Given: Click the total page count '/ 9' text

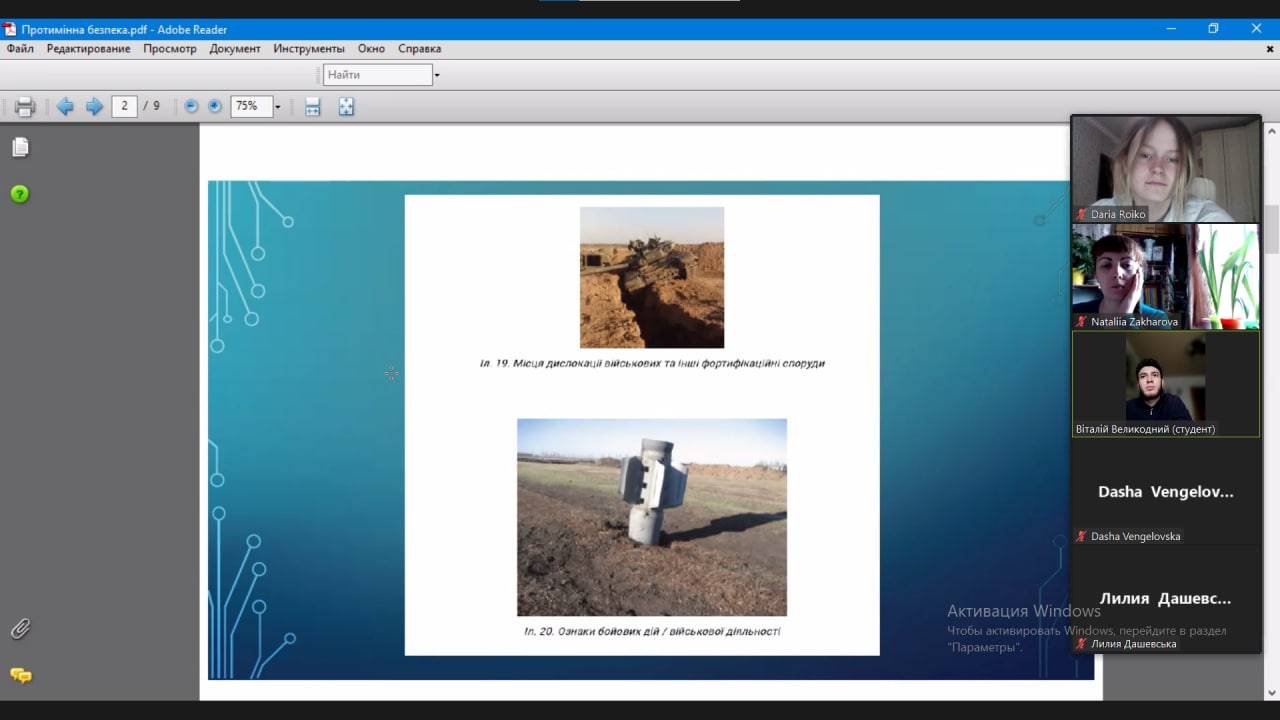Looking at the screenshot, I should [x=152, y=106].
